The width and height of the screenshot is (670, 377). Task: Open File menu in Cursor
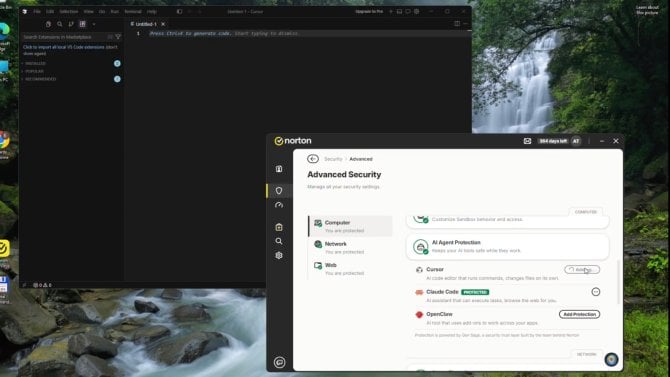pyautogui.click(x=37, y=12)
